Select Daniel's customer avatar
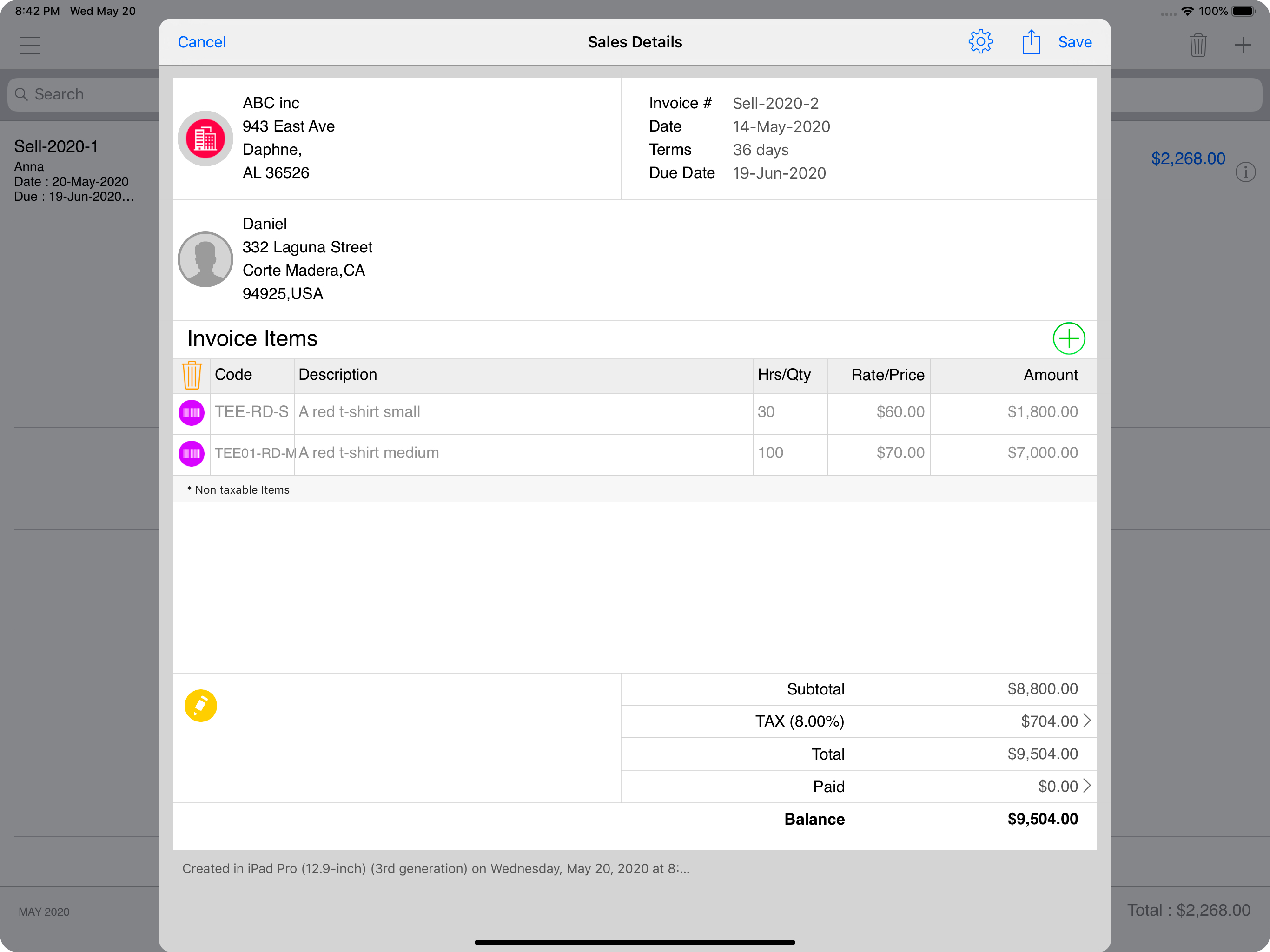1270x952 pixels. point(205,259)
